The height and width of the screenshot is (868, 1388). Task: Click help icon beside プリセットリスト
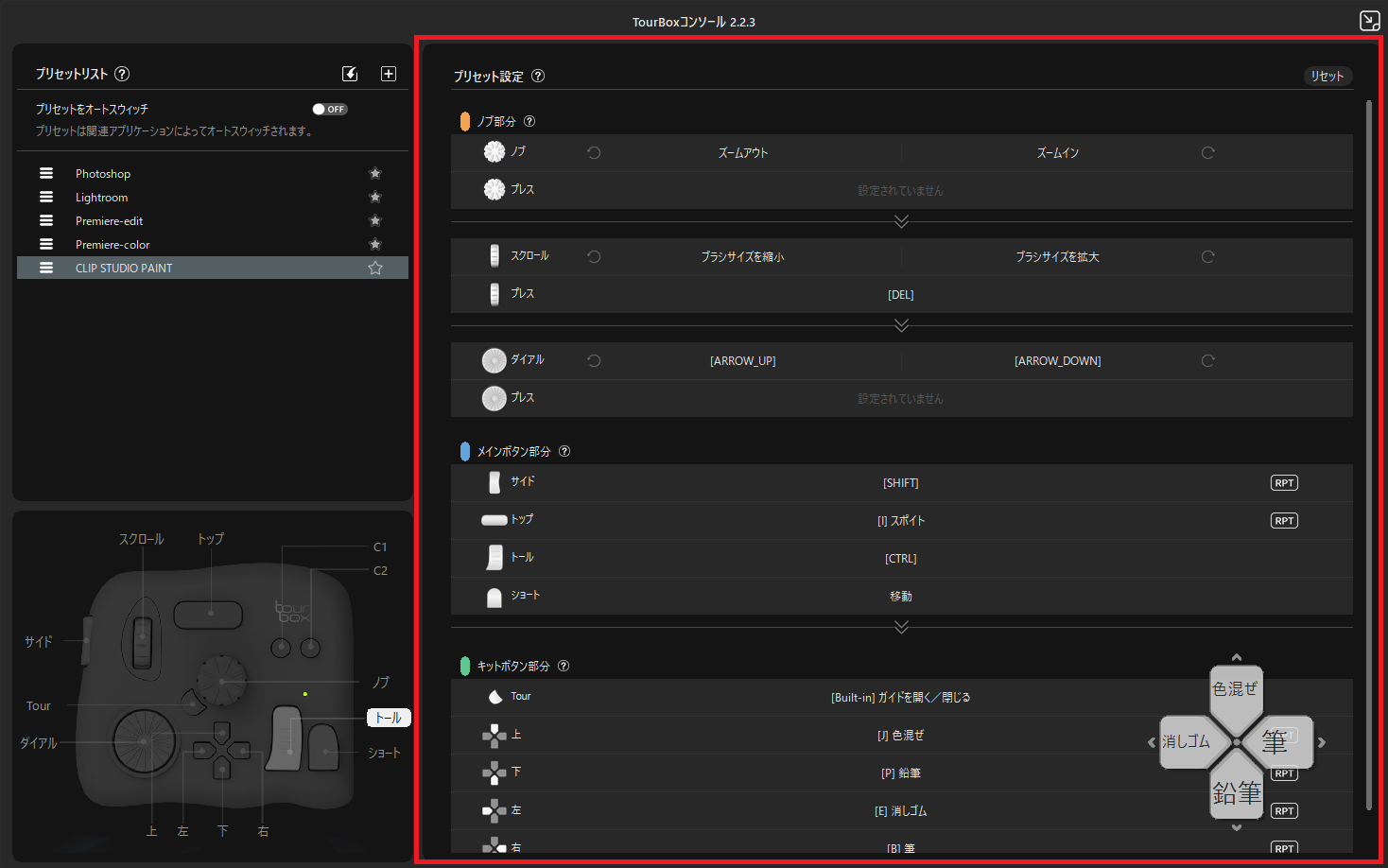[x=122, y=74]
